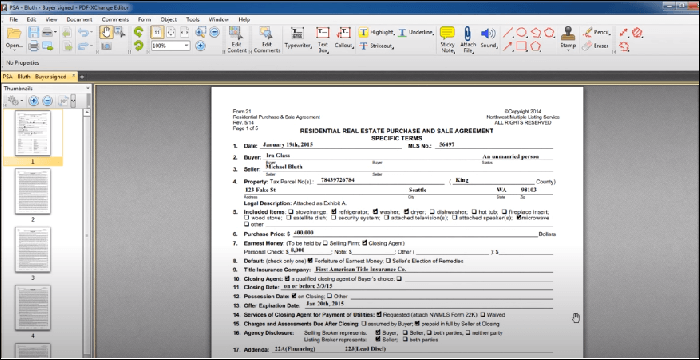
Task: Toggle Seller's Election of Remedies checkbox
Action: (388, 261)
